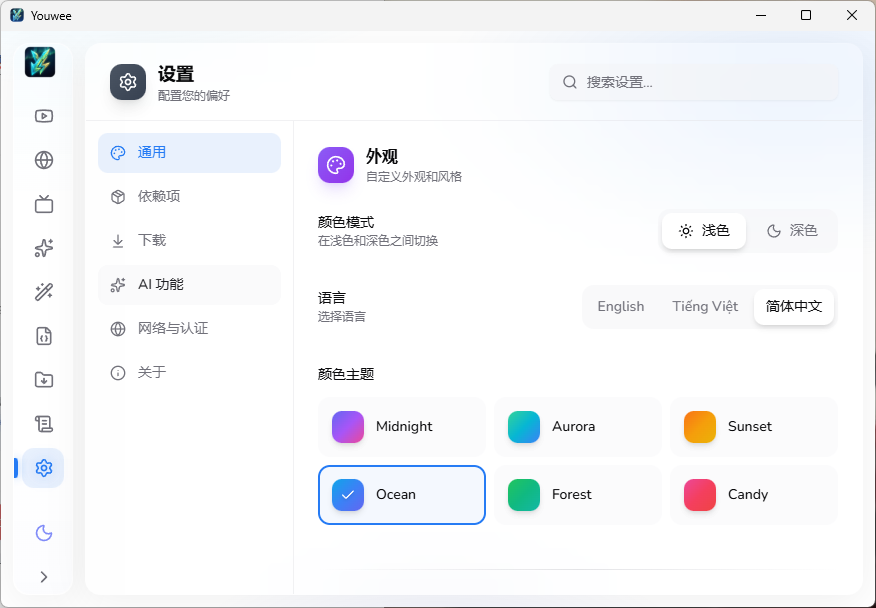Switch color mode to 深色
876x608 pixels.
792,231
